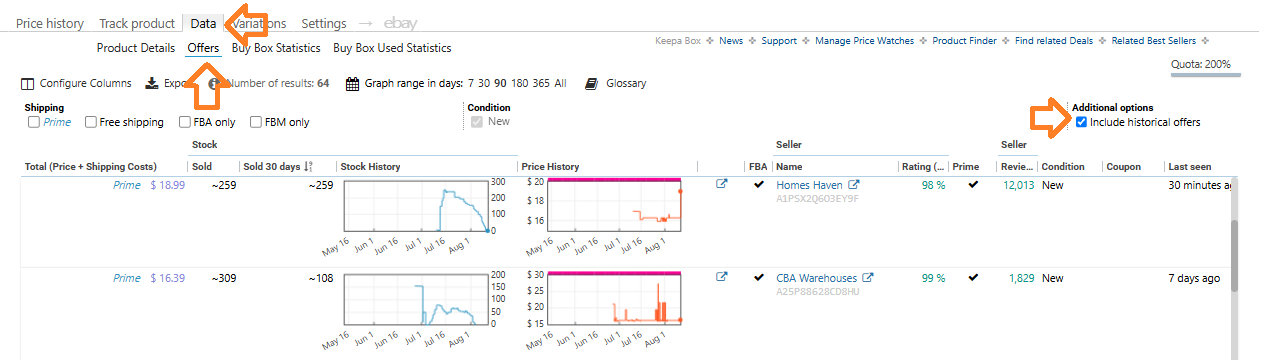1273x360 pixels.
Task: Open offer external link in Homes Haven row
Action: point(722,184)
